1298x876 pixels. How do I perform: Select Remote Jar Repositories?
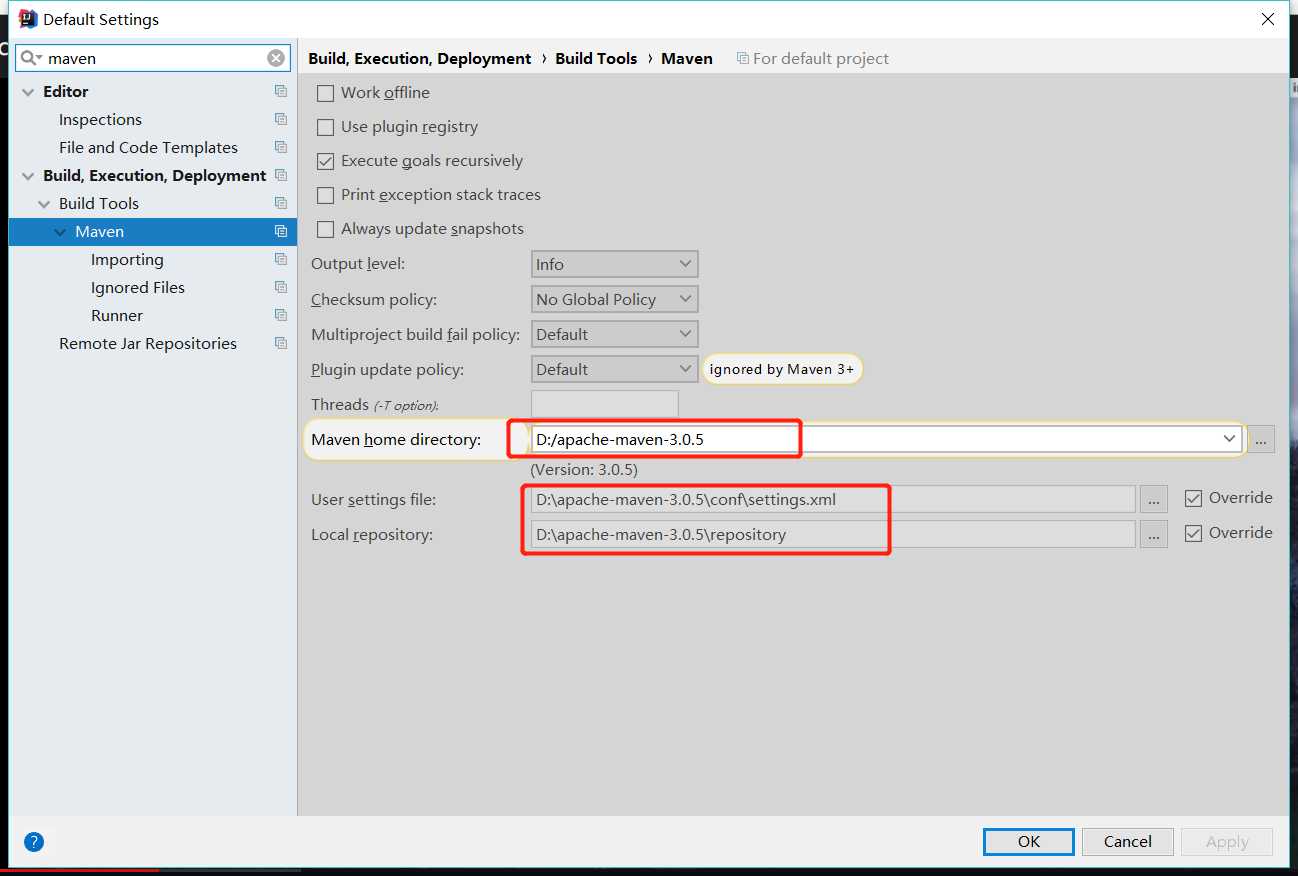tap(148, 343)
